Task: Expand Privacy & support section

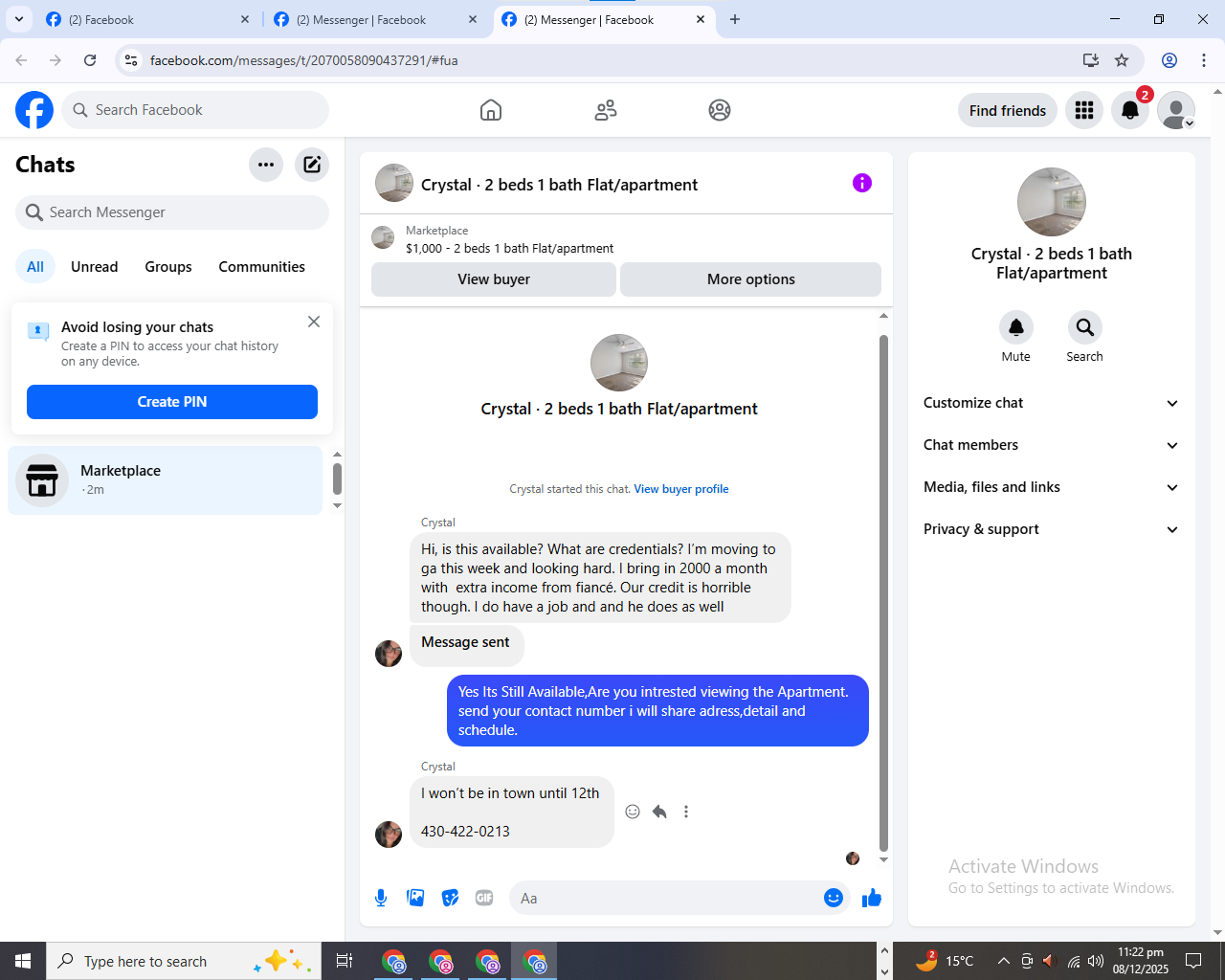Action: coord(1051,529)
